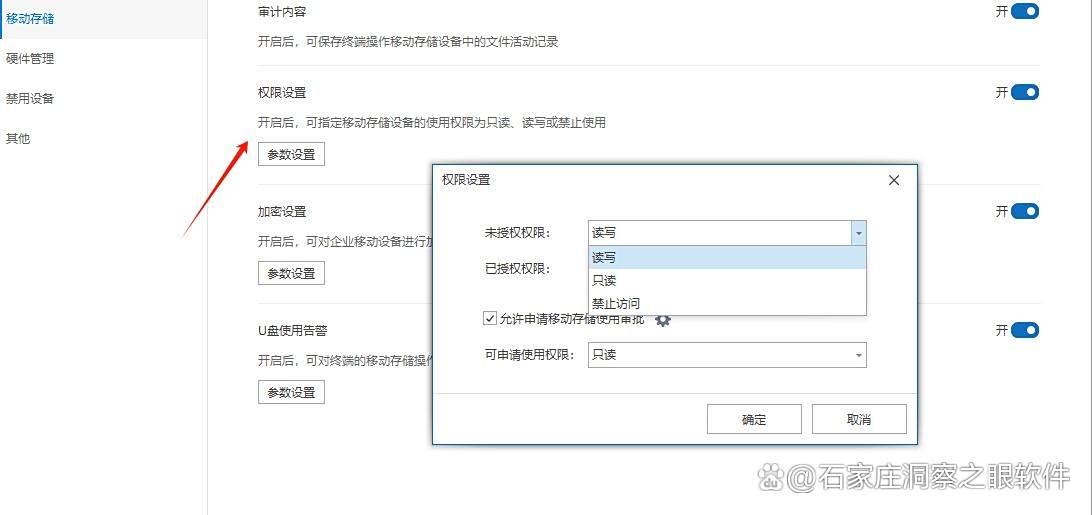Collapse the 未授权权限 dropdown arrow

857,233
